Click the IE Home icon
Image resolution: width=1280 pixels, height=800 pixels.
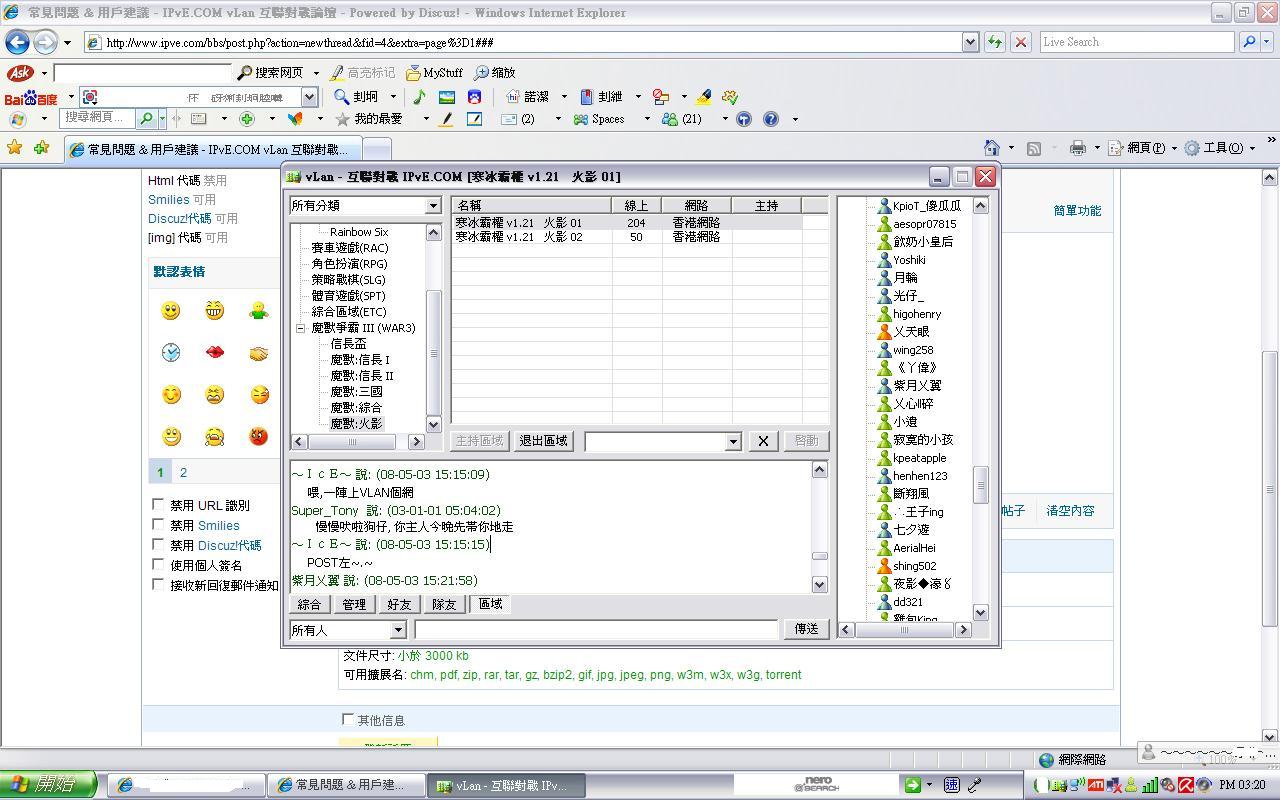pos(991,148)
